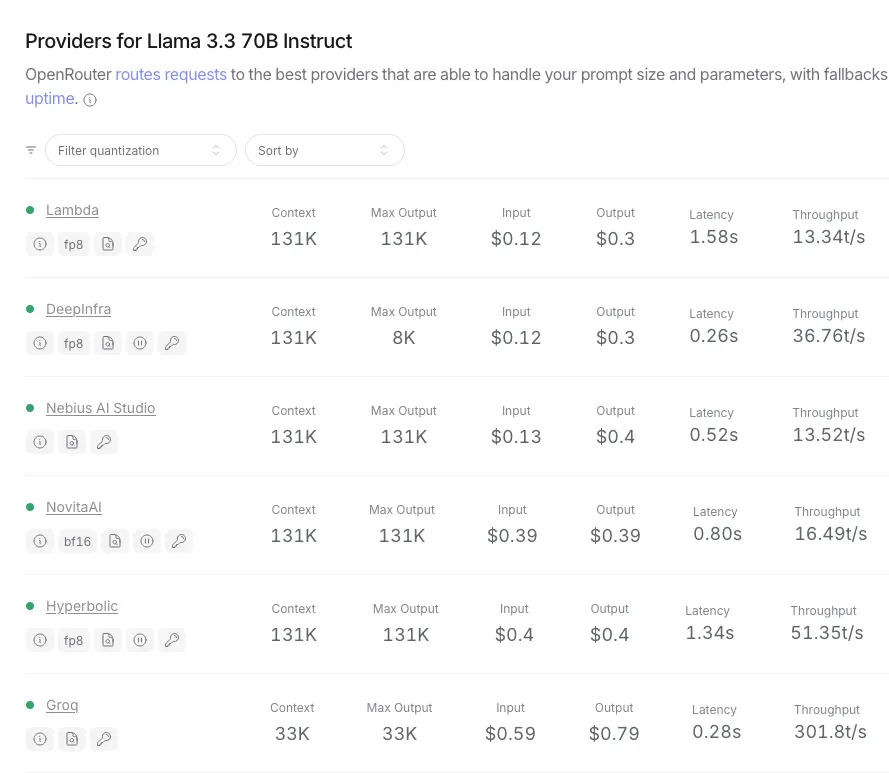Select DeepInfra's Max Output value 8K
Viewport: 889px width, 773px height.
click(x=404, y=338)
